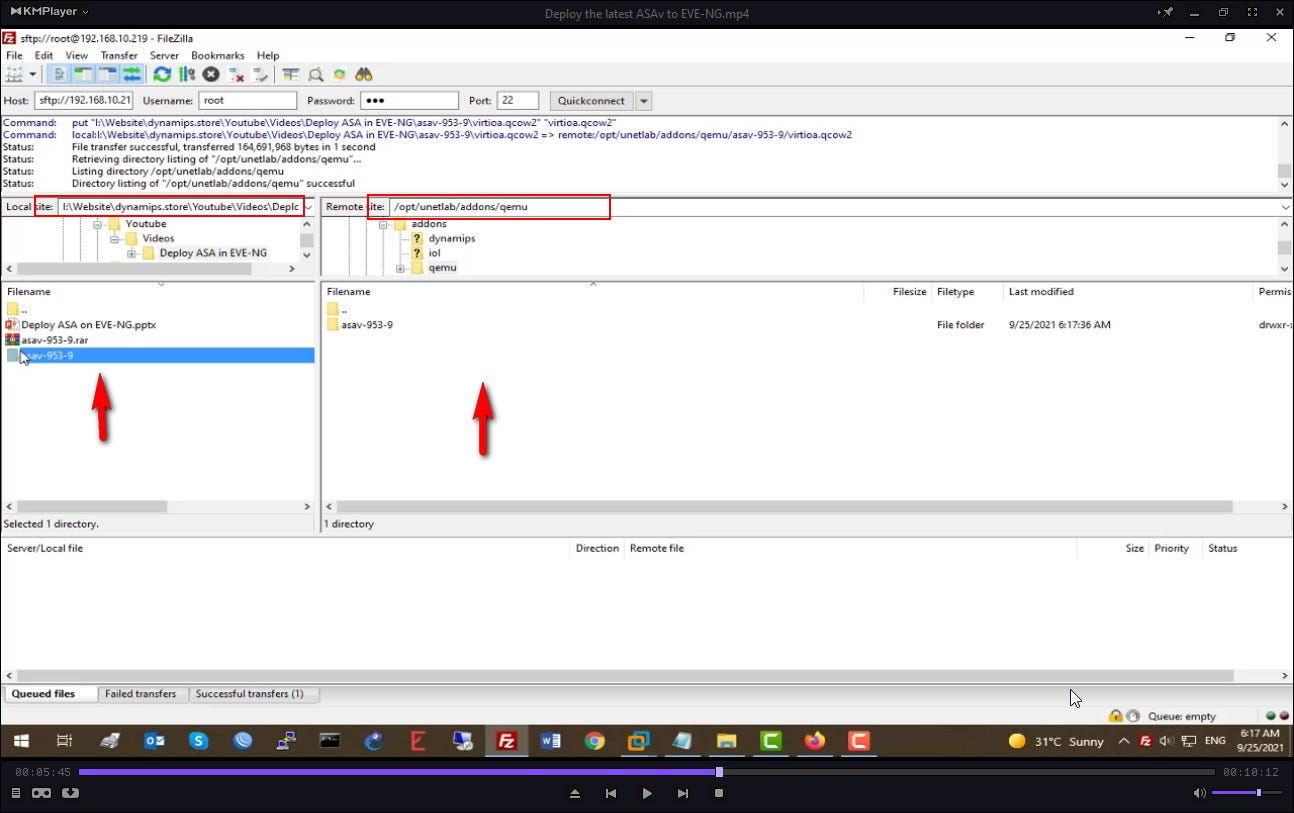This screenshot has height=813, width=1294.
Task: Toggle the transfer queue display
Action: pyautogui.click(x=131, y=74)
